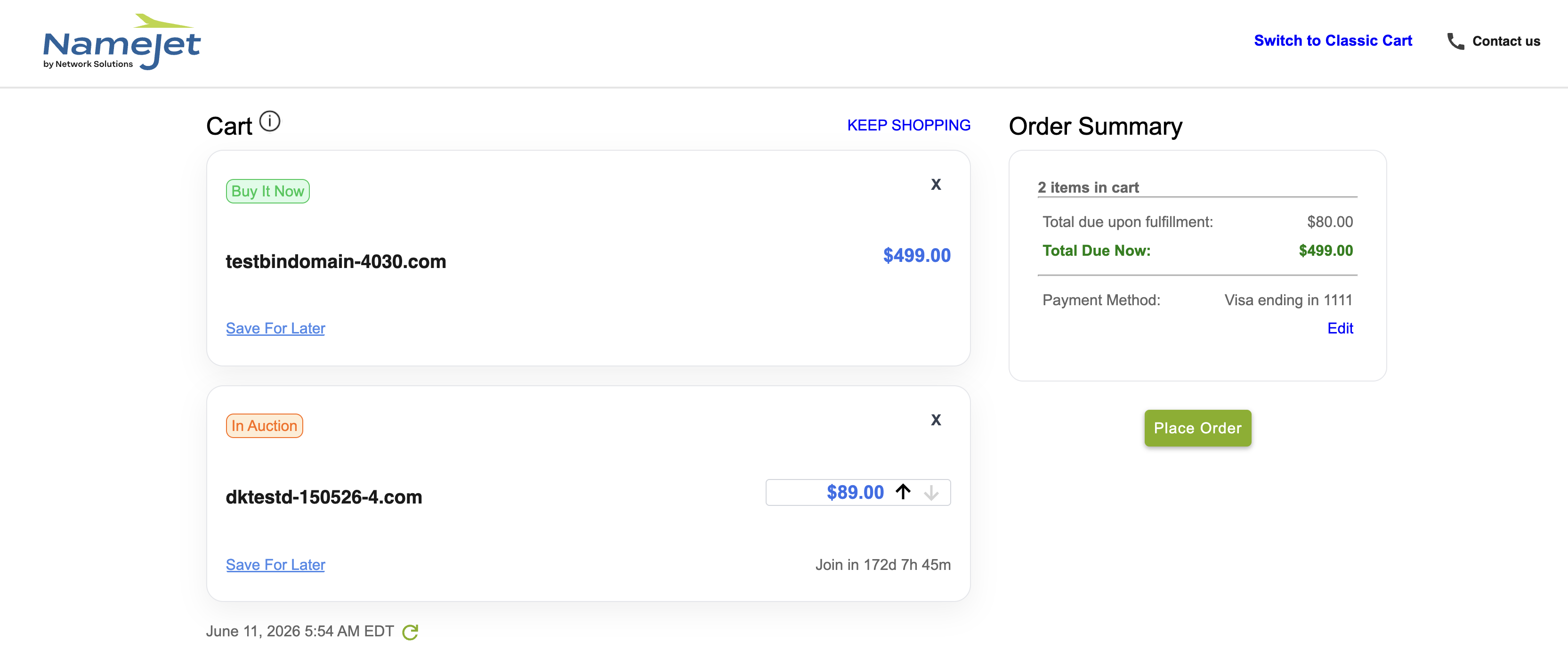Click the Place Order button
1568x650 pixels.
pyautogui.click(x=1197, y=428)
